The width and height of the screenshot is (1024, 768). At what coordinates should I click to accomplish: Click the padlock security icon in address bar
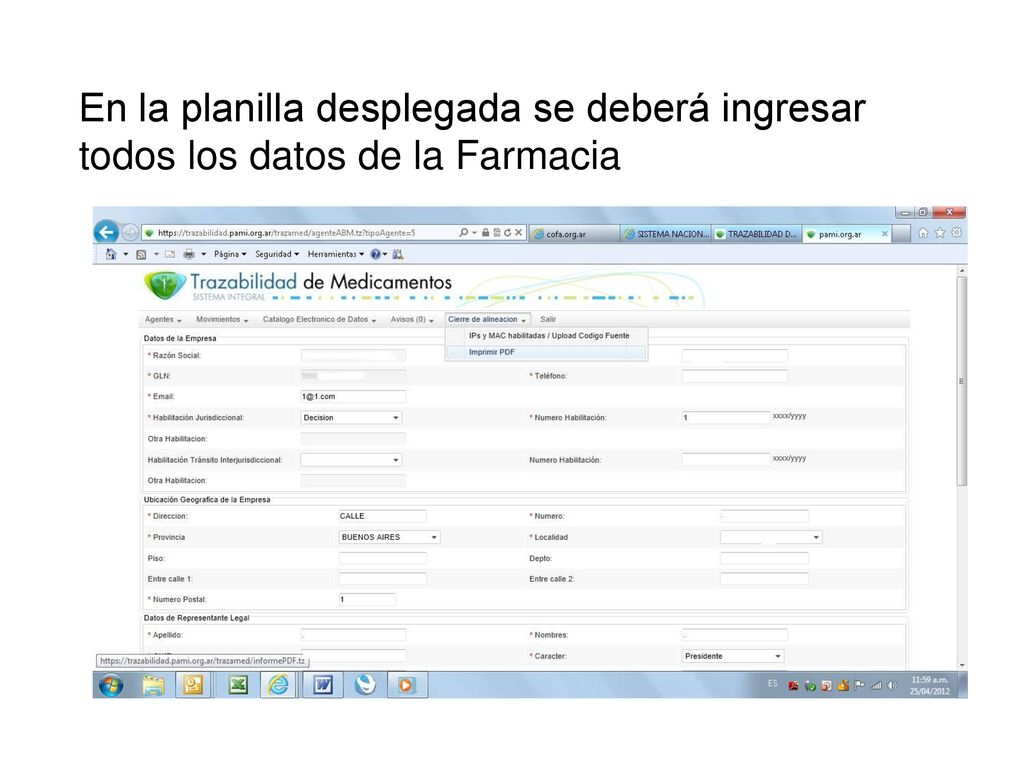tap(485, 232)
